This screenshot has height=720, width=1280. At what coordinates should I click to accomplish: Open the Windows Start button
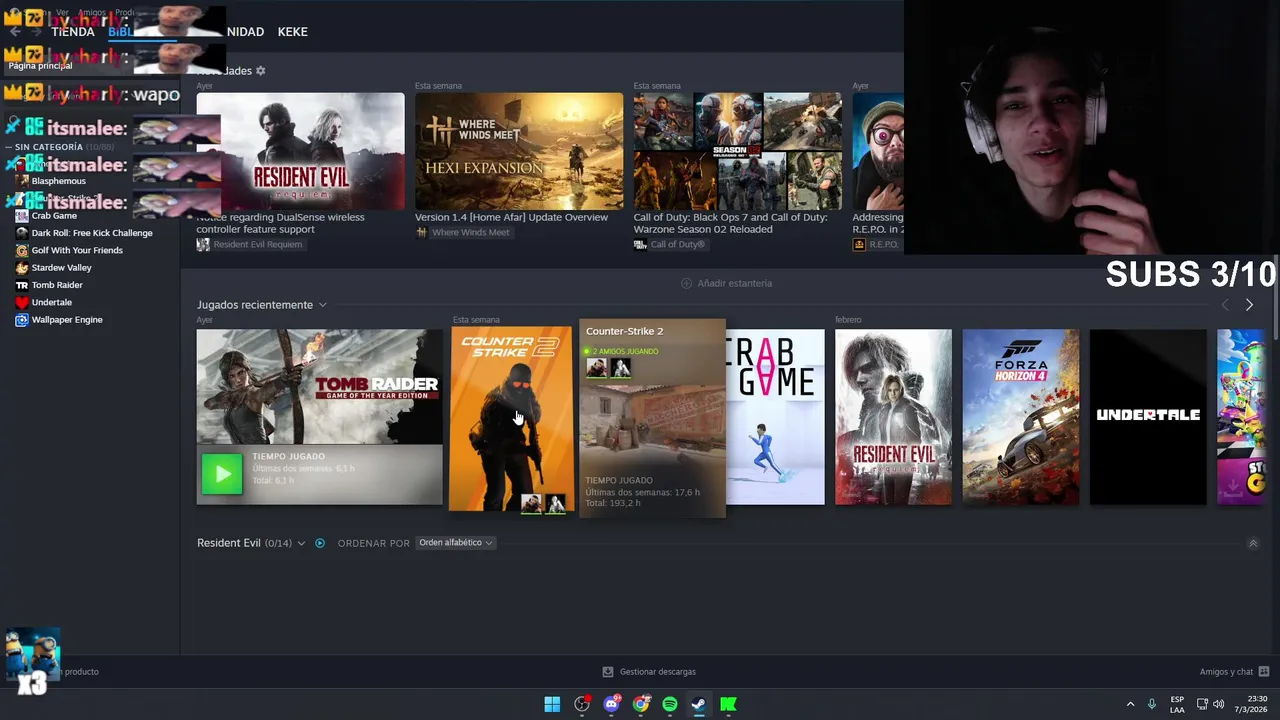pyautogui.click(x=552, y=704)
